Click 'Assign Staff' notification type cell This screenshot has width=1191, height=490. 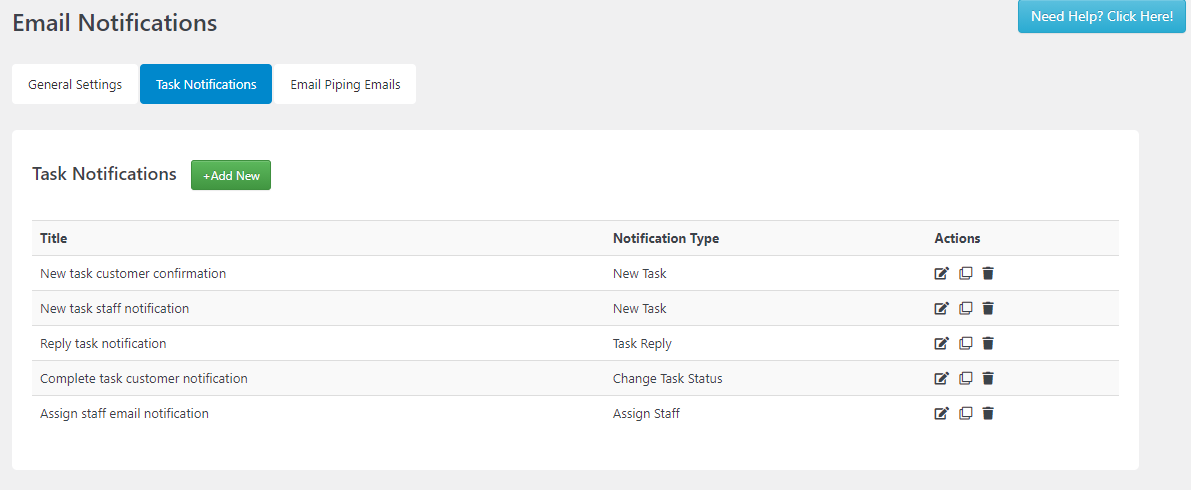(646, 413)
